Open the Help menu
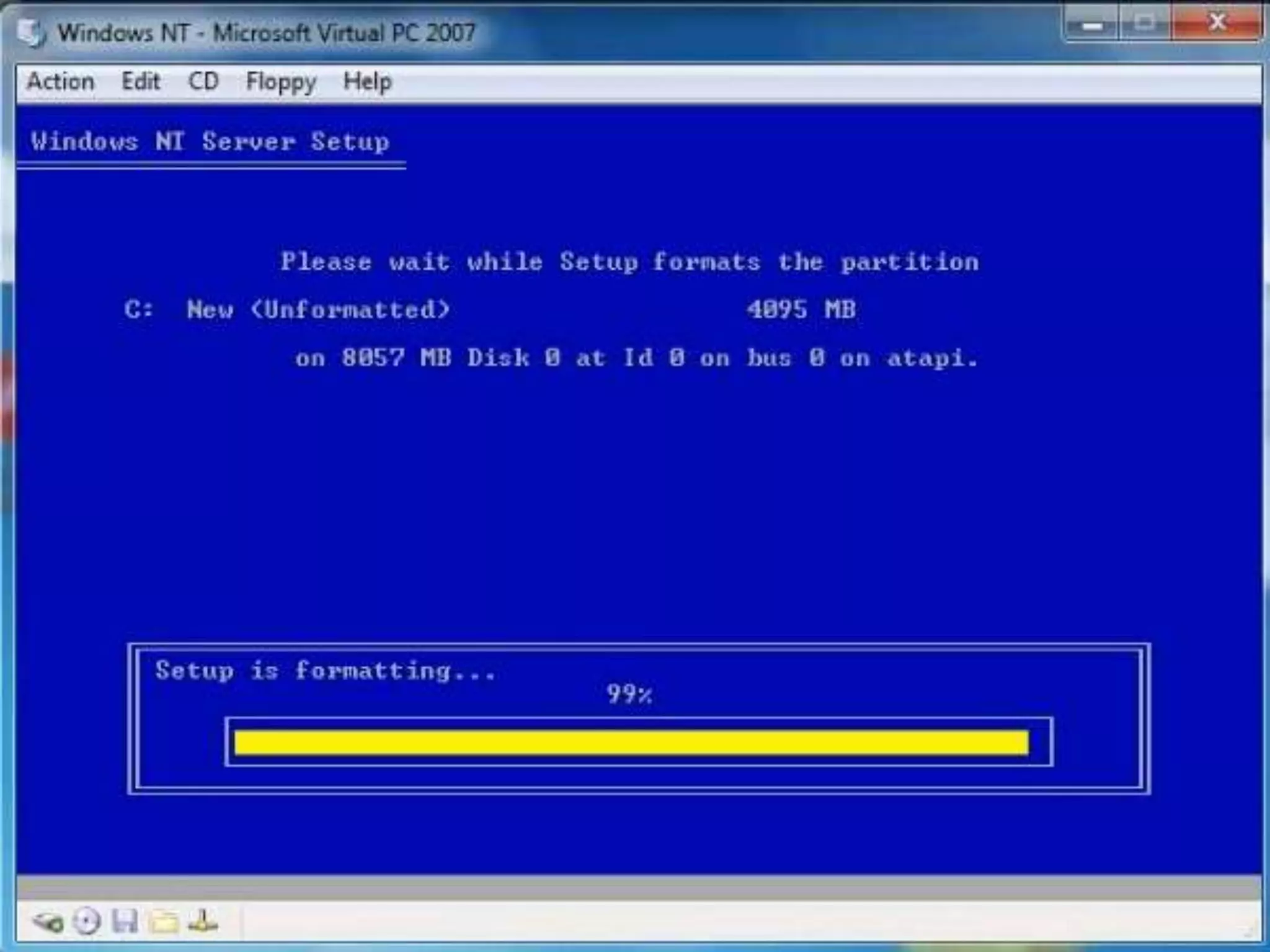The height and width of the screenshot is (952, 1270). [x=367, y=82]
